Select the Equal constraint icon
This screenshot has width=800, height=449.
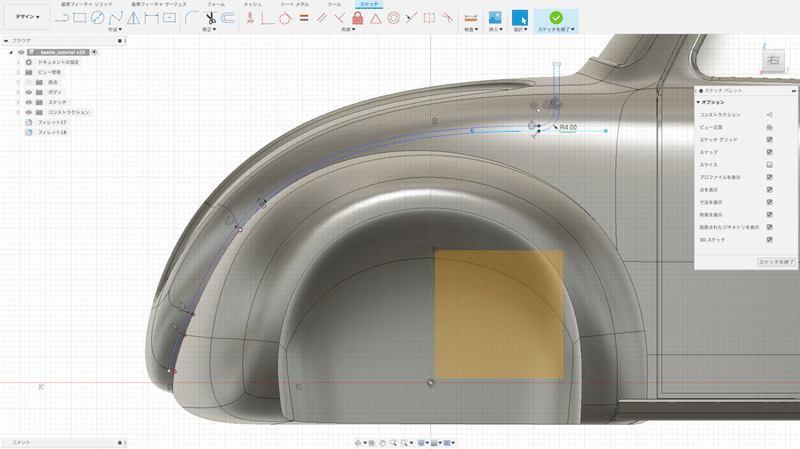click(x=303, y=17)
